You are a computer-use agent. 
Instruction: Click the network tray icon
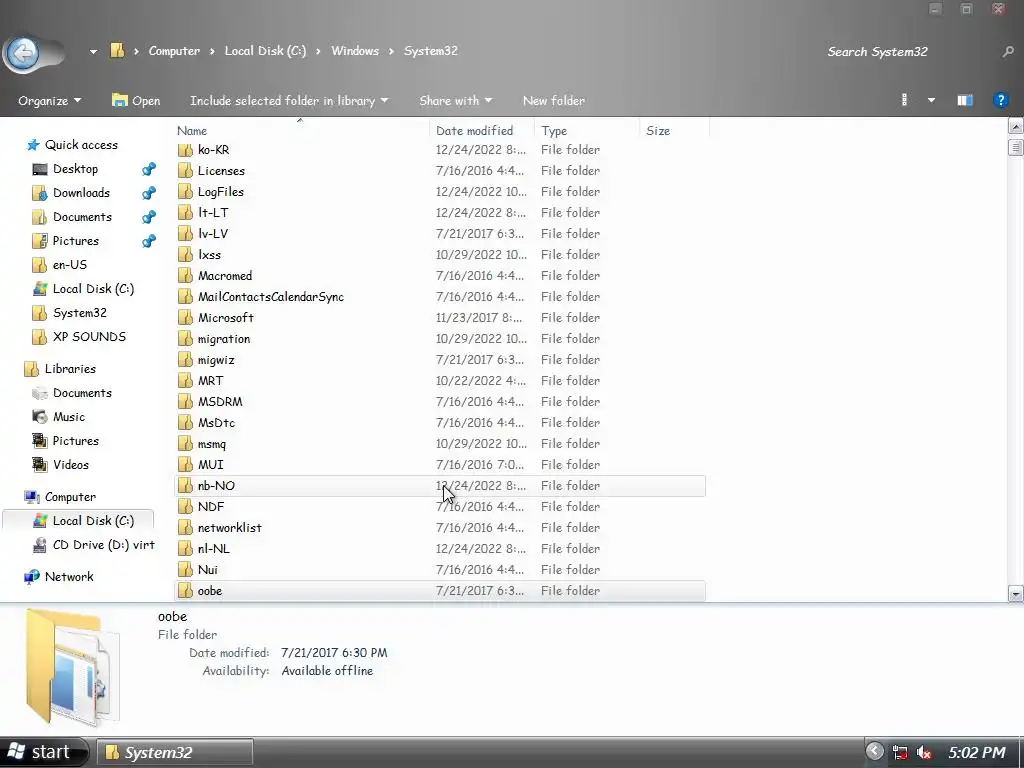click(x=900, y=753)
